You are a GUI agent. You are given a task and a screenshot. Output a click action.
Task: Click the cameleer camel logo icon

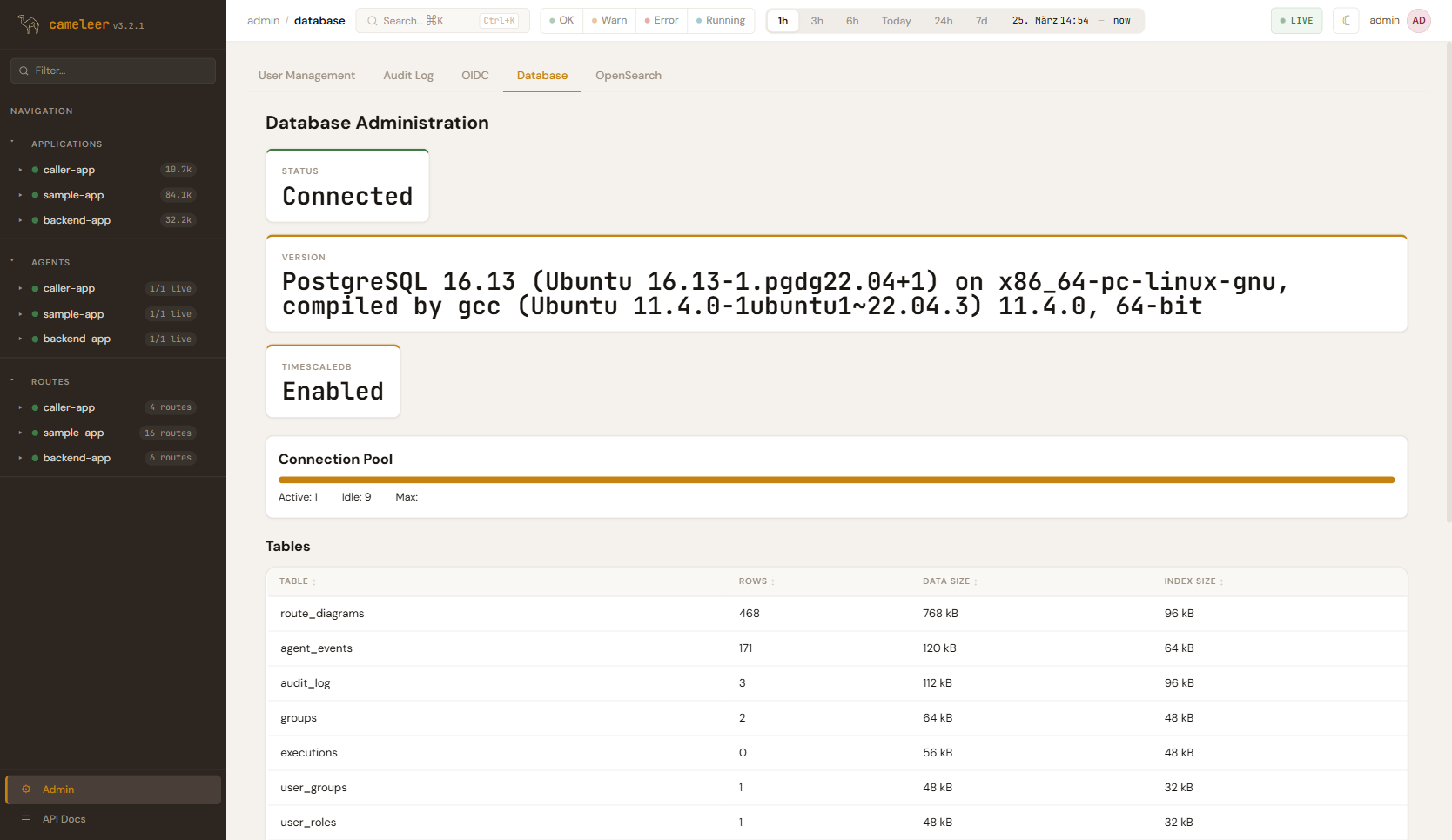coord(29,24)
